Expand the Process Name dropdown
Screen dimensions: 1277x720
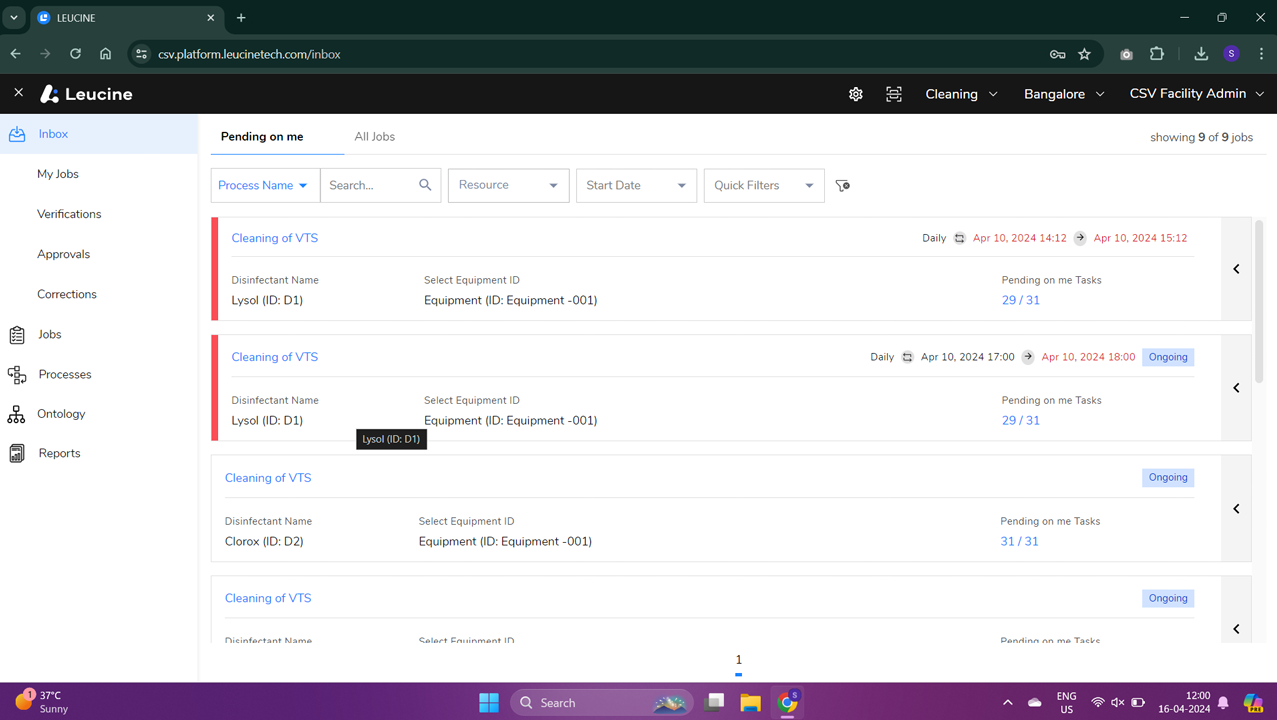[264, 185]
